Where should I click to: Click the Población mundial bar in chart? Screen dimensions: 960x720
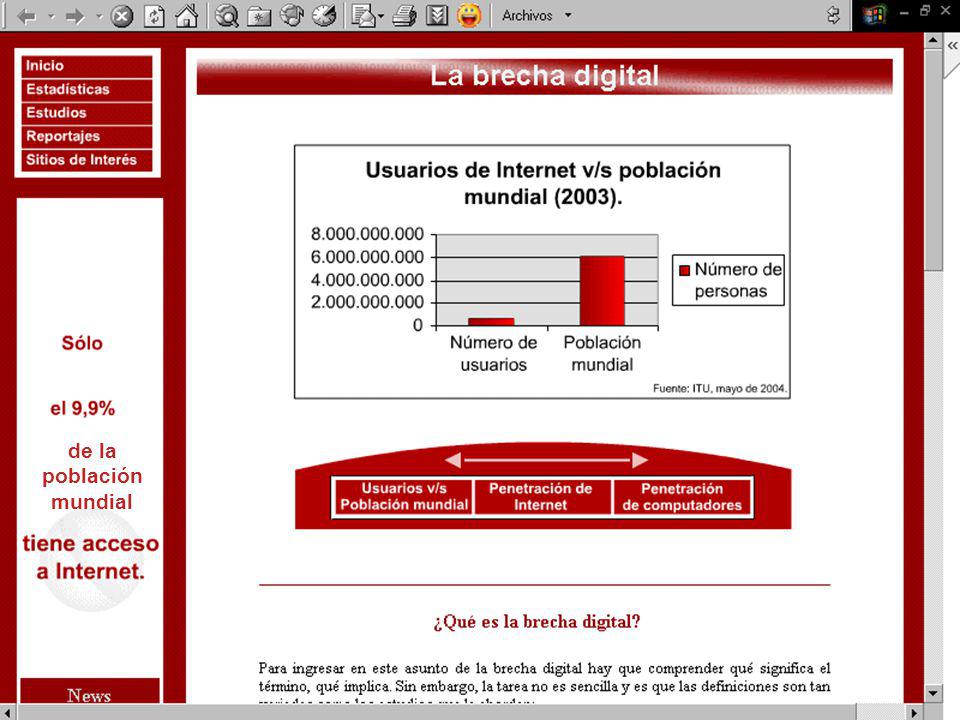click(602, 291)
